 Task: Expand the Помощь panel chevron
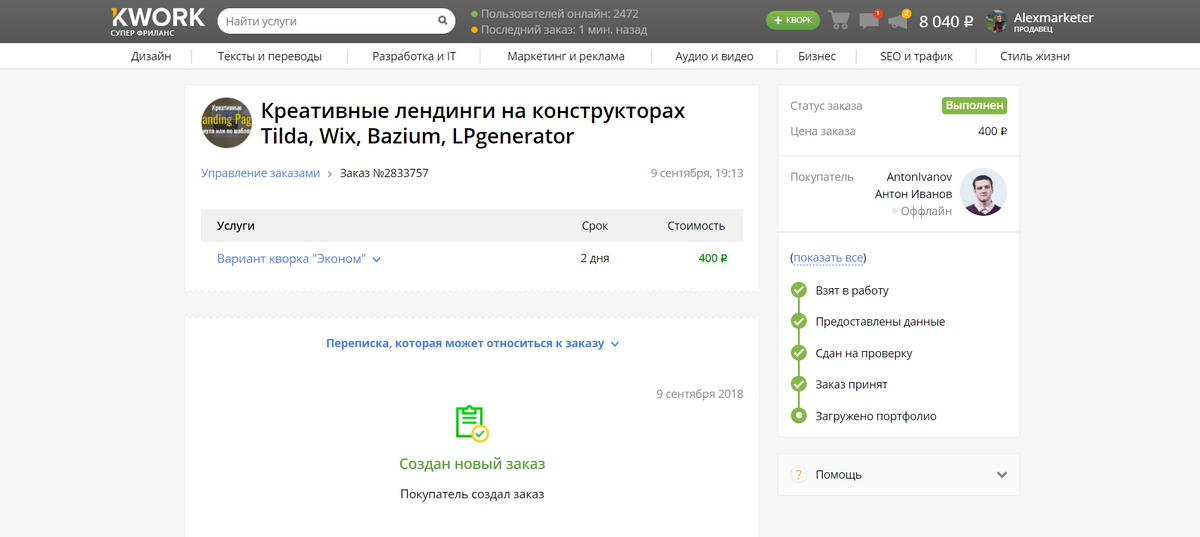[1002, 475]
